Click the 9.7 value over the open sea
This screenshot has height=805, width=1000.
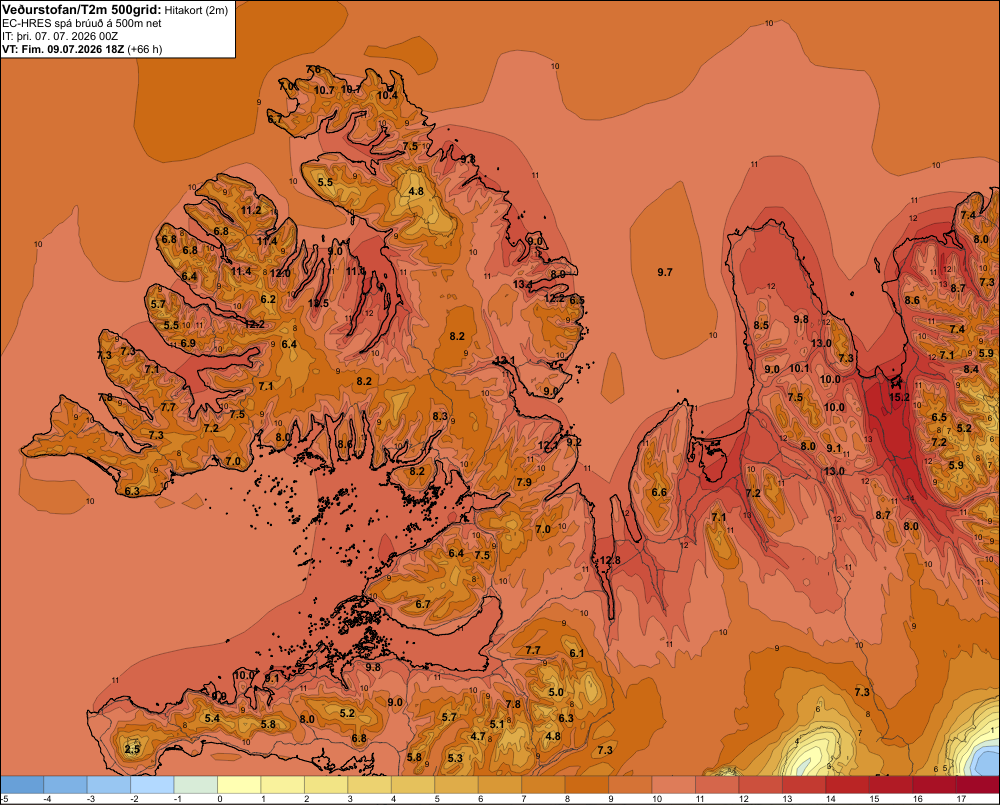(665, 272)
